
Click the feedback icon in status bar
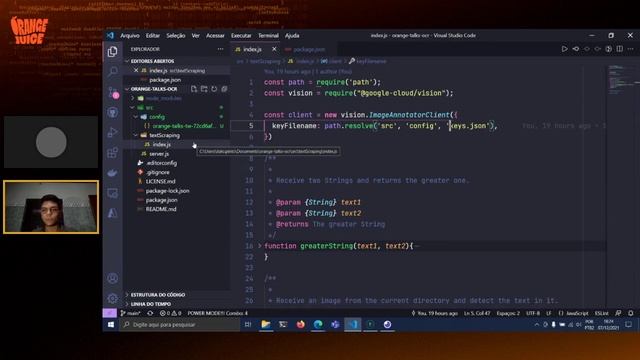pos(618,313)
